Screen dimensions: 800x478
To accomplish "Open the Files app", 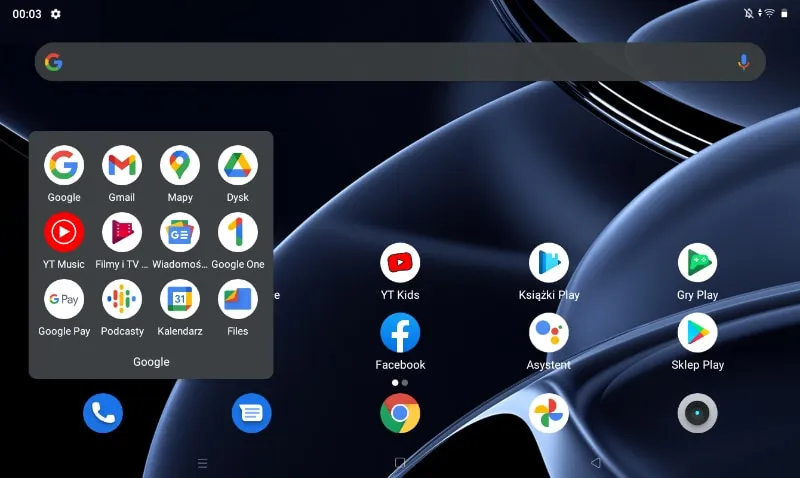I will [238, 299].
